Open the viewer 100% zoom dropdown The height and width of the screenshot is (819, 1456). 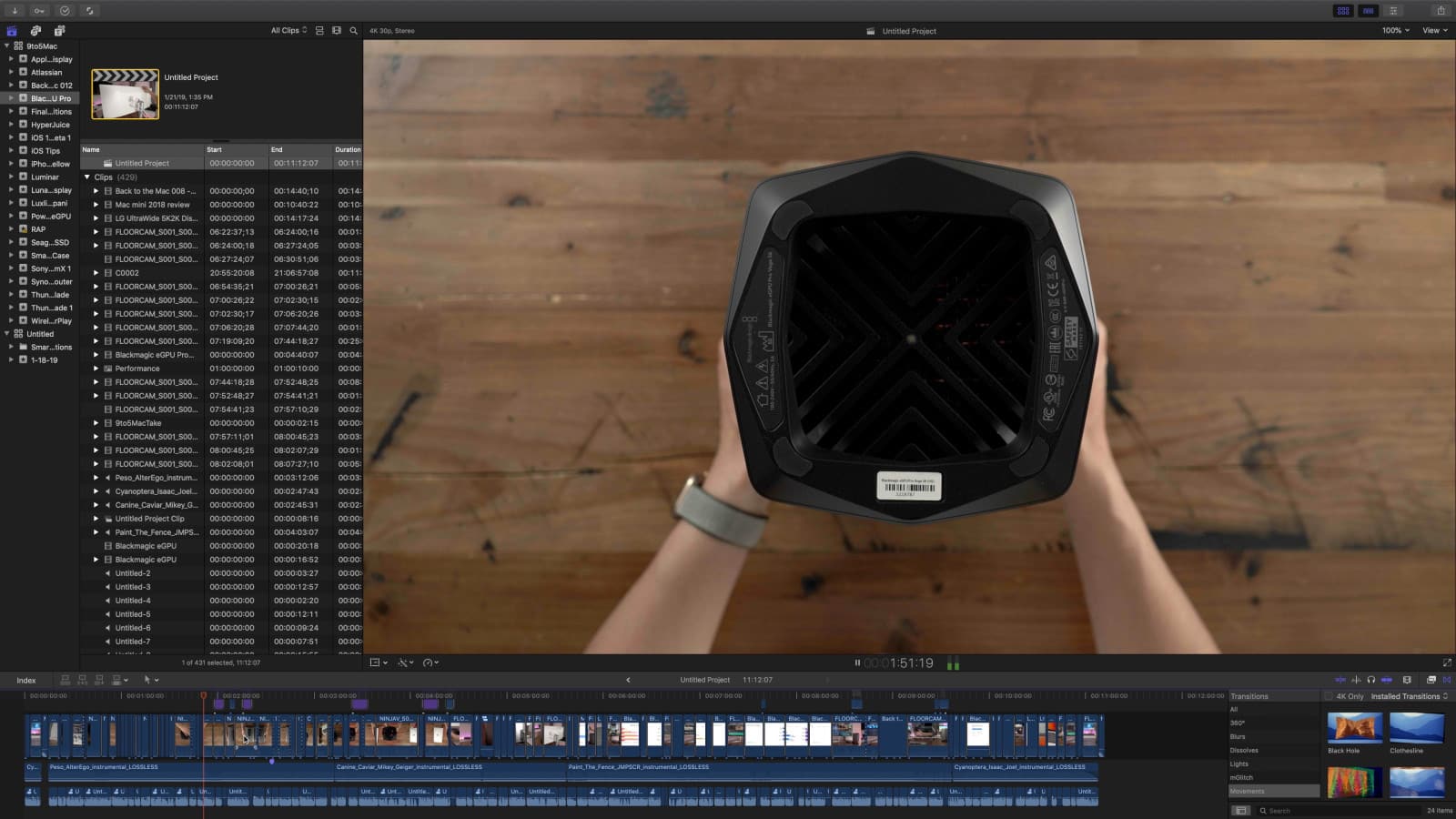(1394, 30)
